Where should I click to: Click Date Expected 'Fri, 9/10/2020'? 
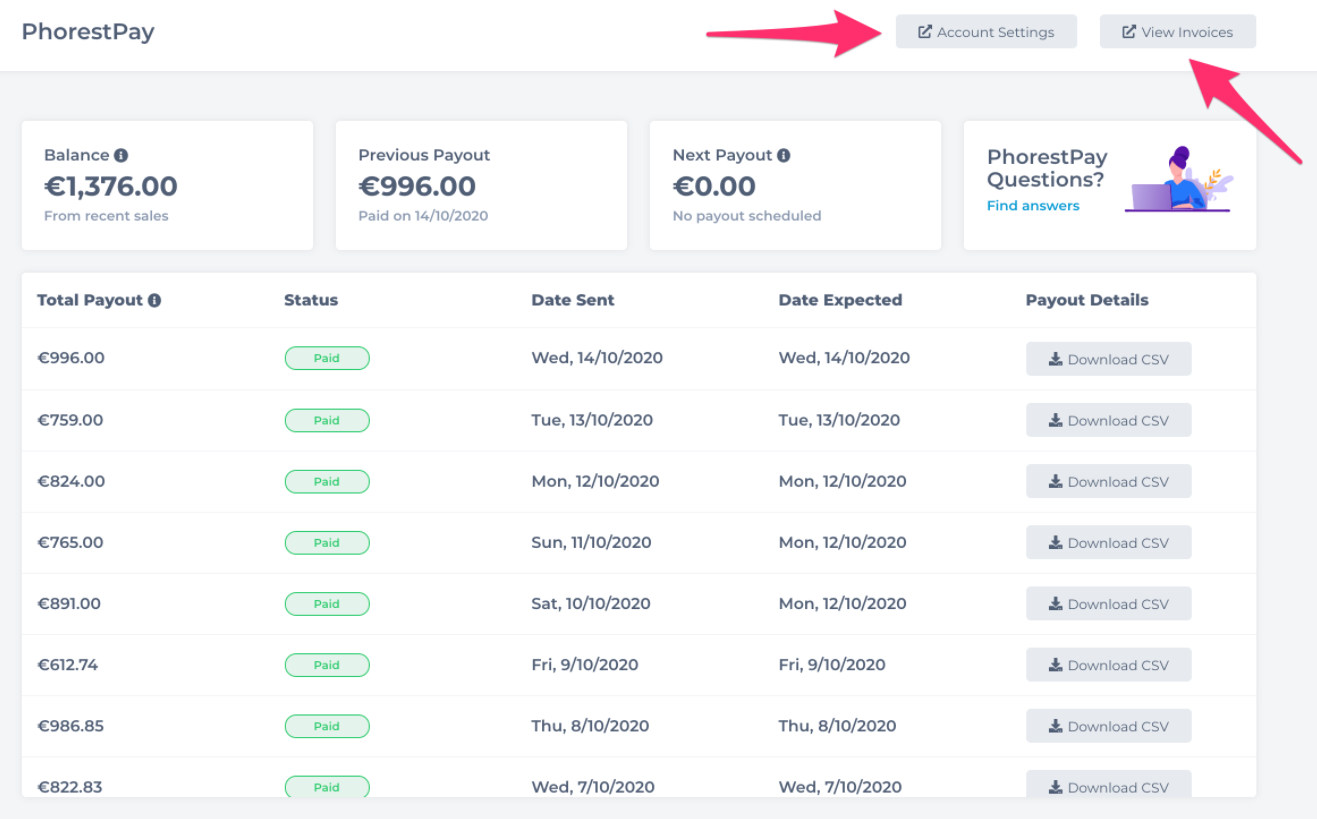(x=832, y=664)
